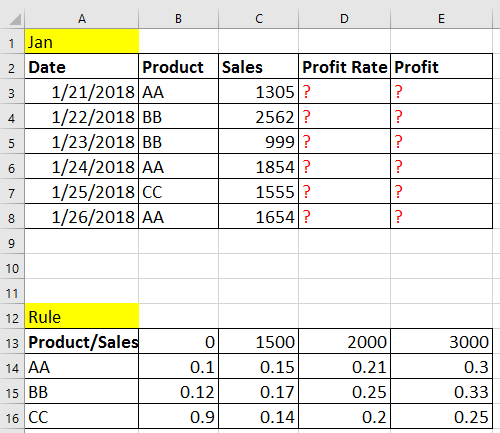Viewport: 500px width, 433px height.
Task: Click the CC rate 0.9 cell
Action: click(178, 416)
